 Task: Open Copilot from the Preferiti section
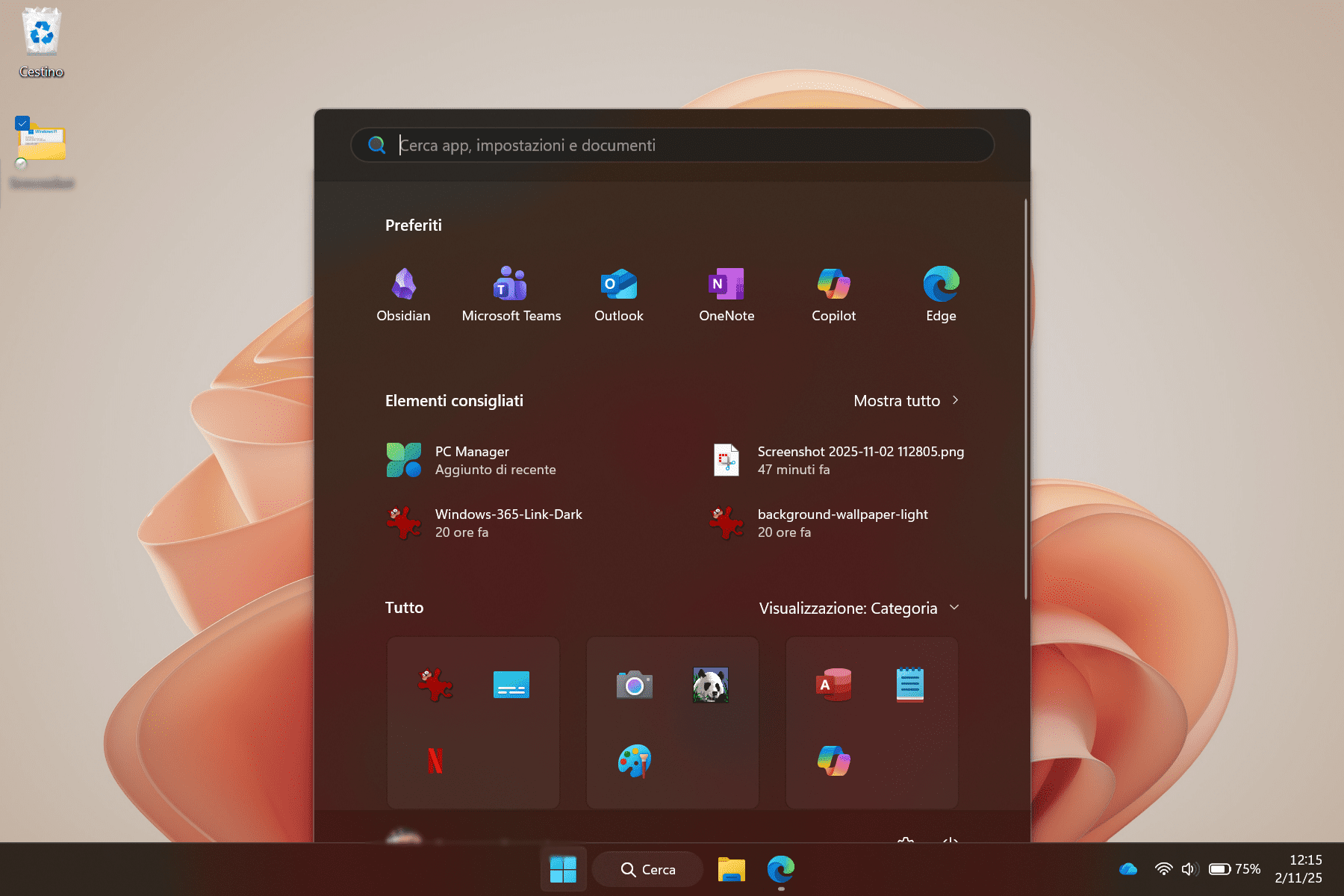coord(833,291)
